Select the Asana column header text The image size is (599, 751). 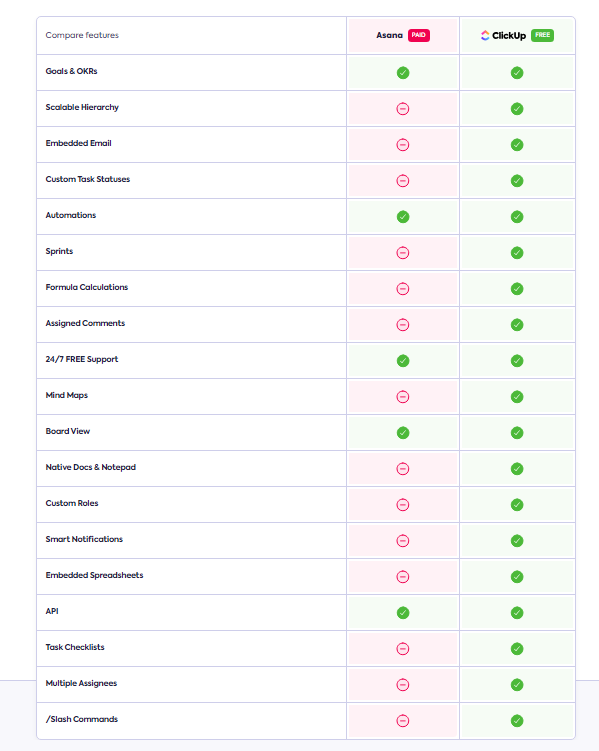(x=389, y=35)
